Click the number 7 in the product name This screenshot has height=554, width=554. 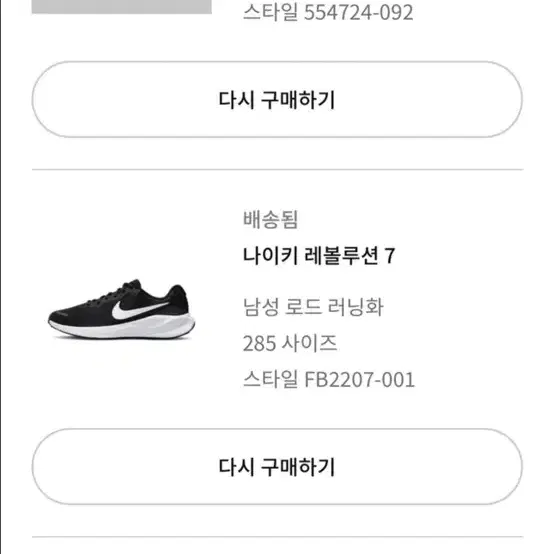[389, 255]
